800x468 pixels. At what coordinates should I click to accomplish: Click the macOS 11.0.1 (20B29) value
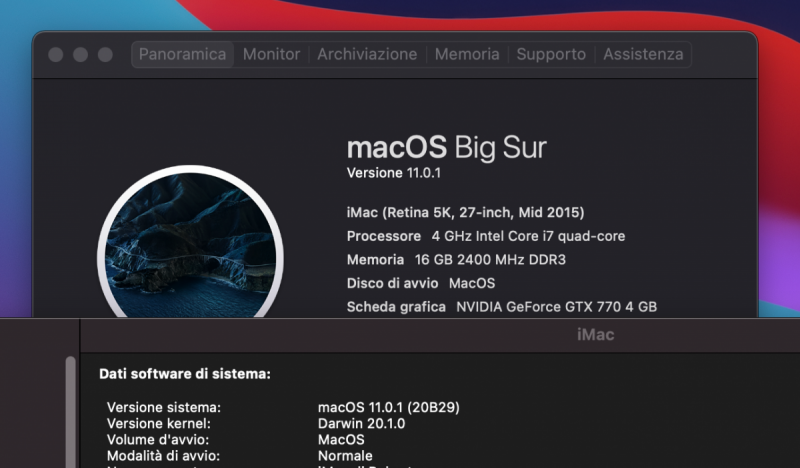pos(389,407)
